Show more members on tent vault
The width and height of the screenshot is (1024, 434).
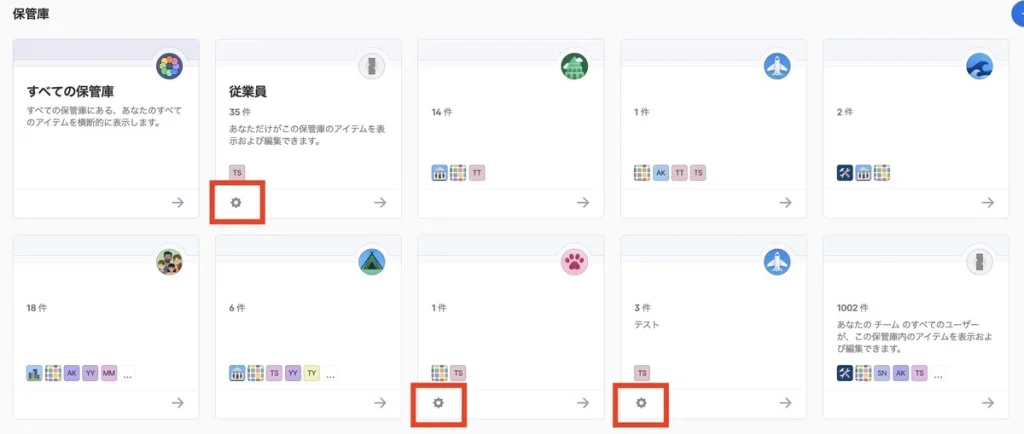330,373
